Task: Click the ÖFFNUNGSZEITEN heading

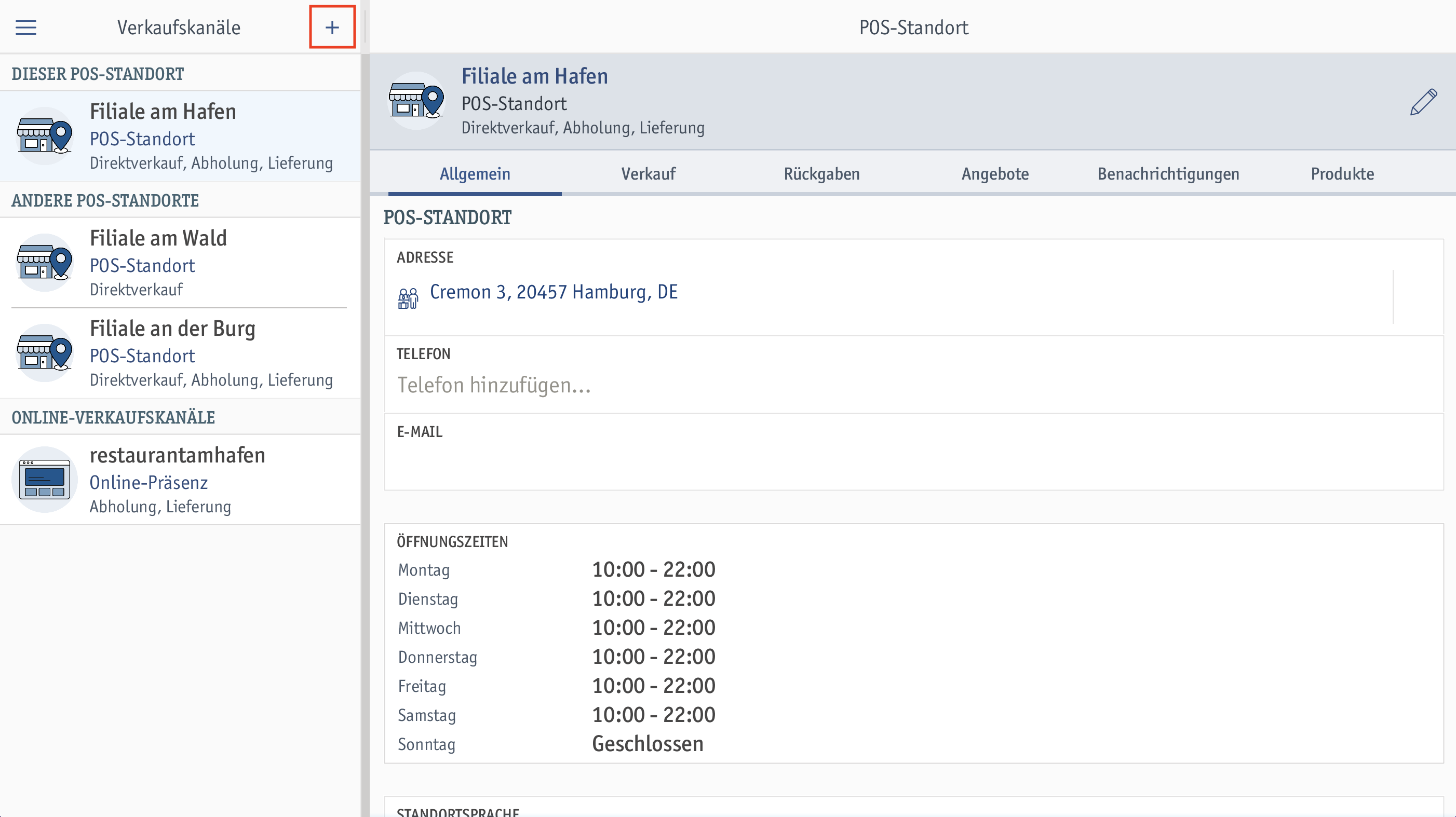Action: pos(452,542)
